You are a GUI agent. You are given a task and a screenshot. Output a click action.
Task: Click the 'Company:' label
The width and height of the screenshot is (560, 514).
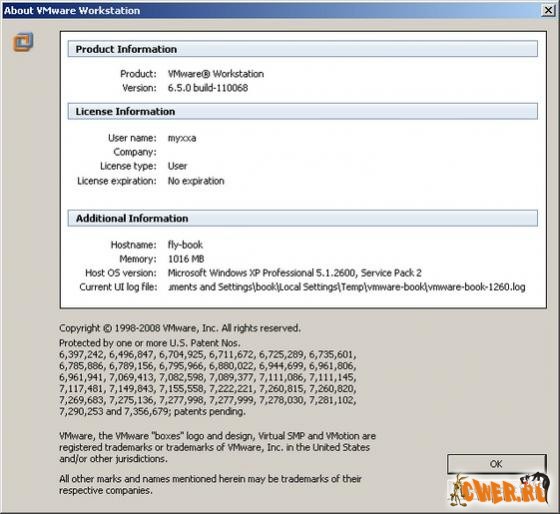tap(135, 152)
